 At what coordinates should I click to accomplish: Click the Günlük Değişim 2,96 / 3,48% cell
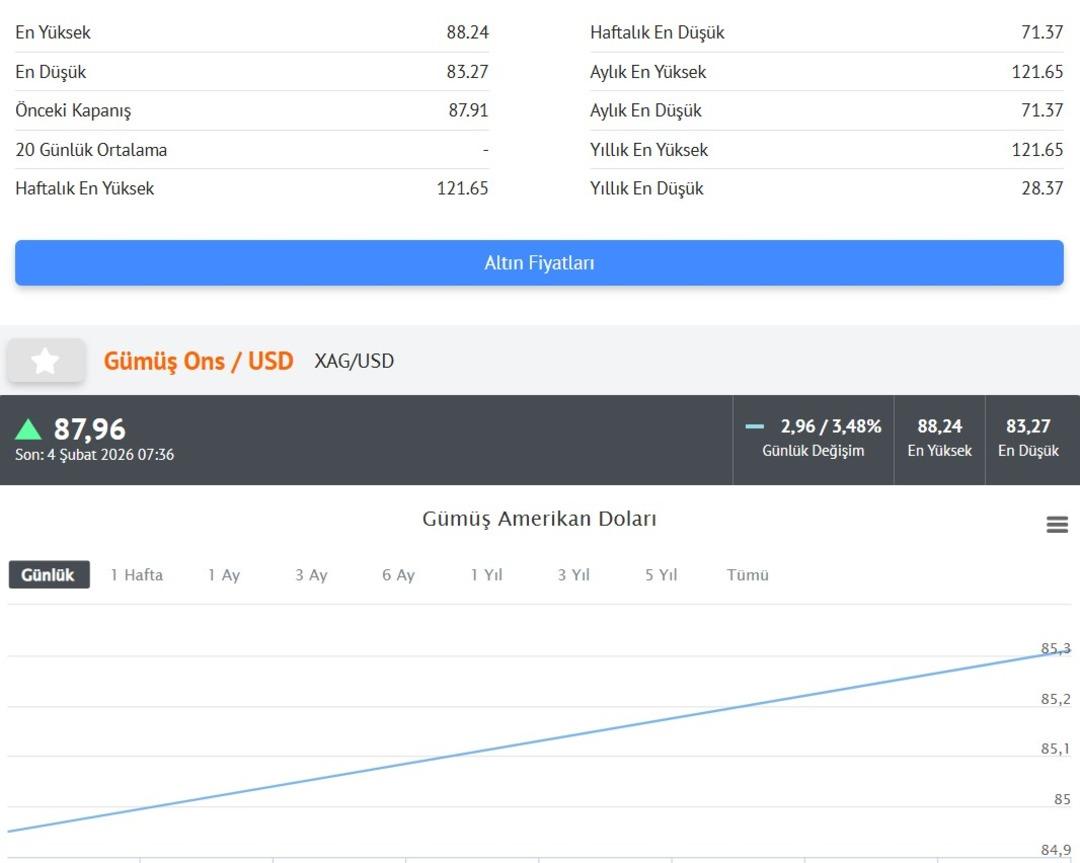813,439
